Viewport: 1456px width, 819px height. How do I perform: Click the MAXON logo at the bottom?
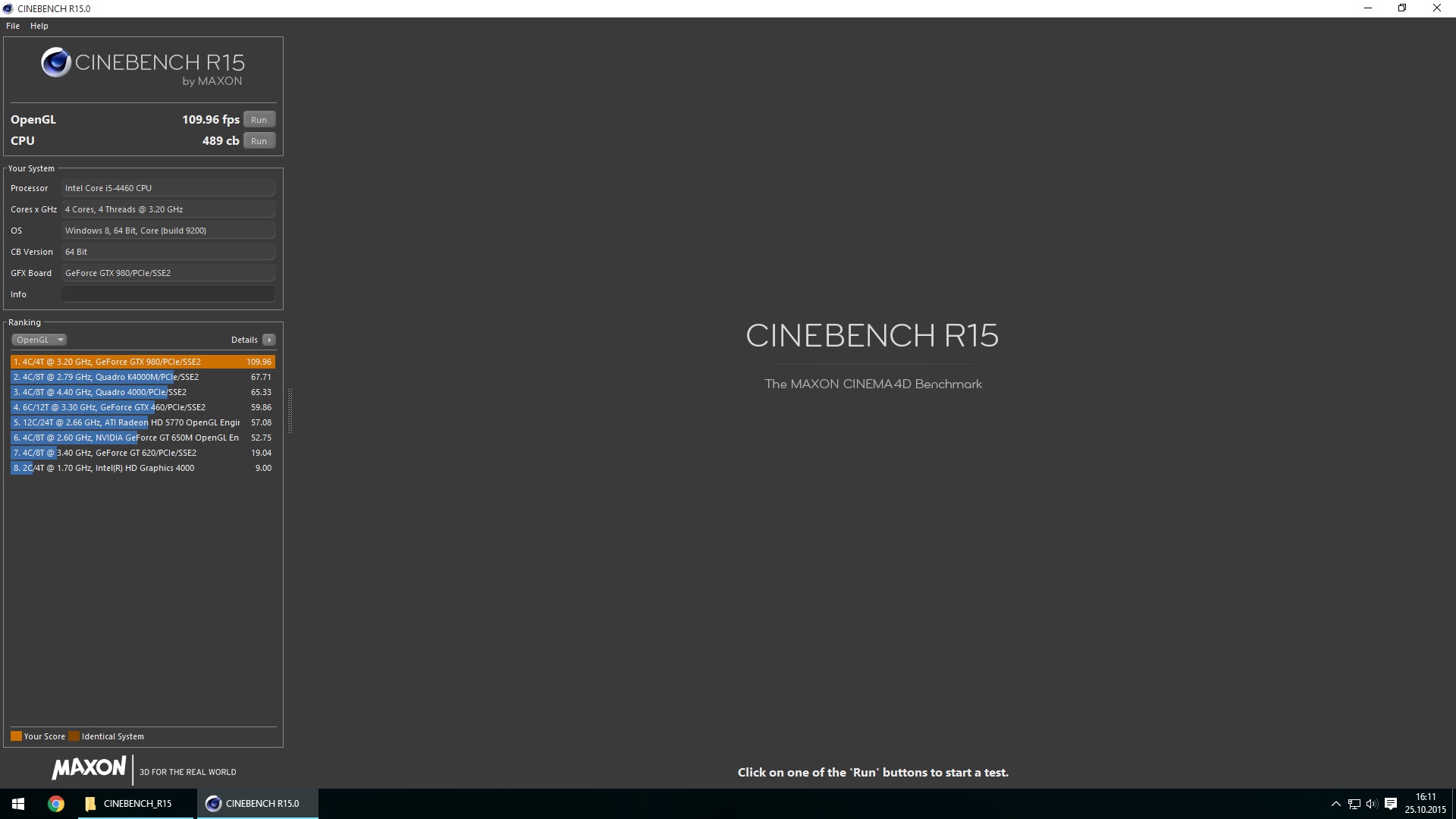pyautogui.click(x=89, y=768)
